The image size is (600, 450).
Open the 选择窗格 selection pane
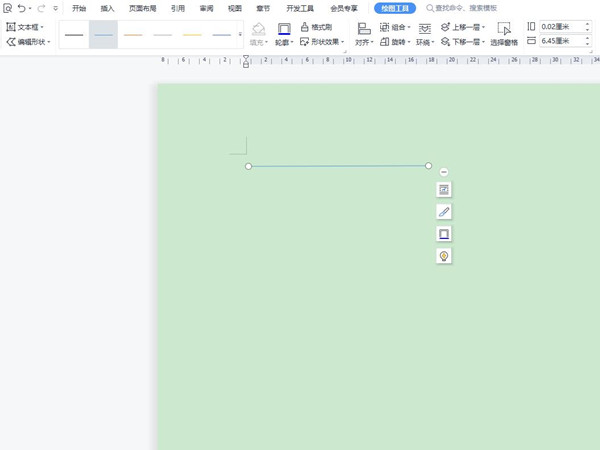pos(504,34)
